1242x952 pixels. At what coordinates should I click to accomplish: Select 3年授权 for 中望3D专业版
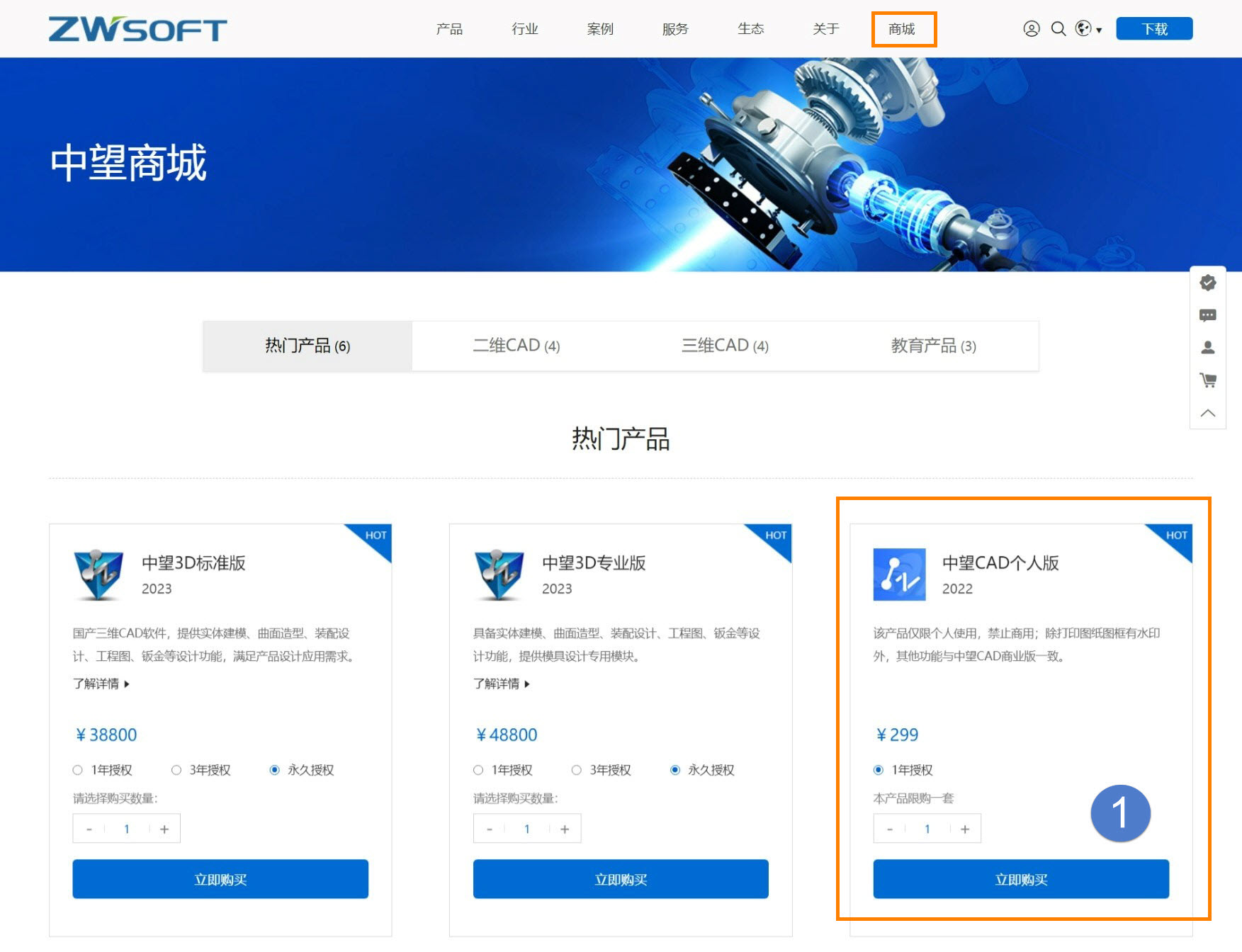pos(577,770)
